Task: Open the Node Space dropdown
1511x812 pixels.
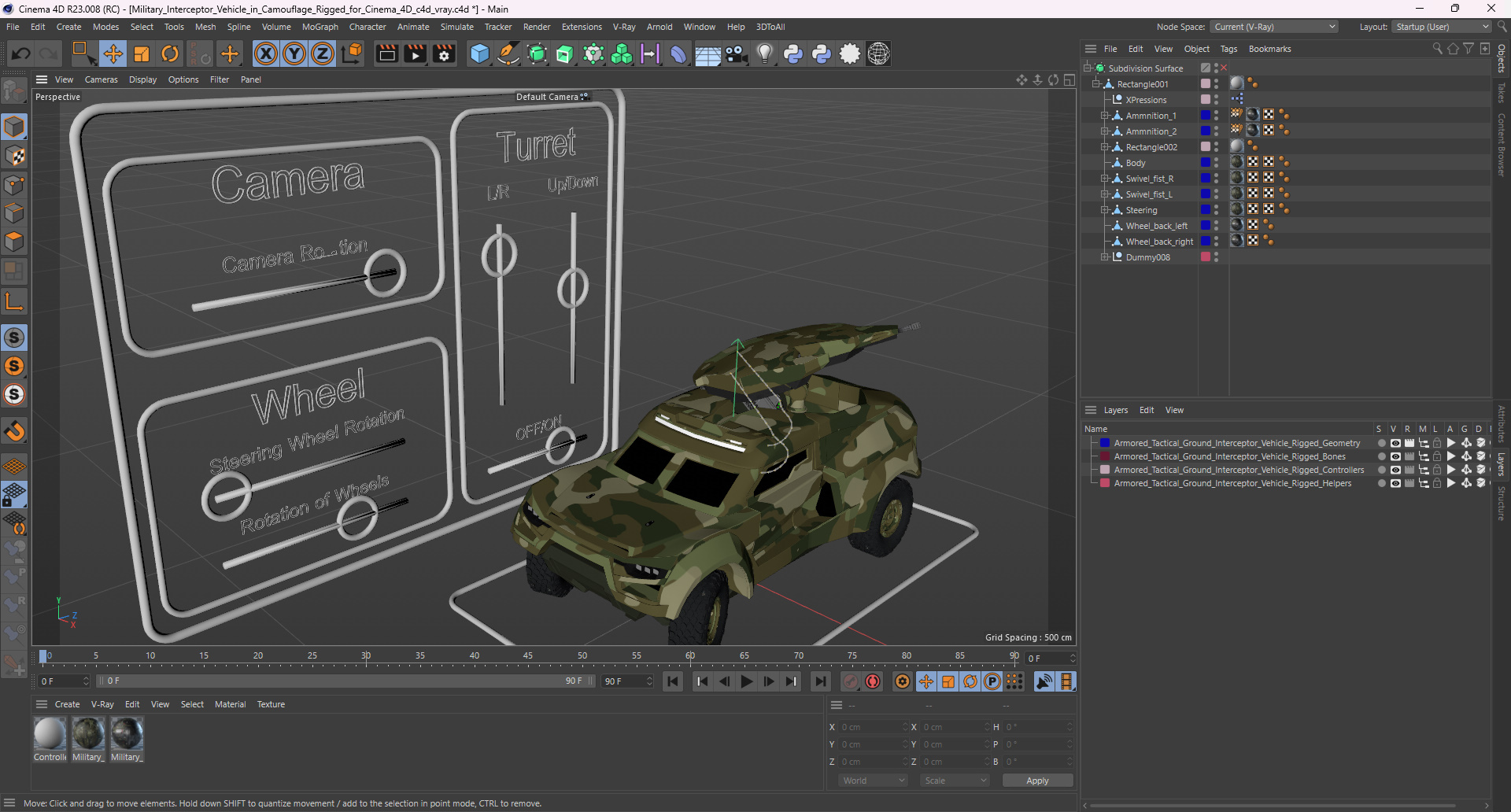Action: [1273, 27]
